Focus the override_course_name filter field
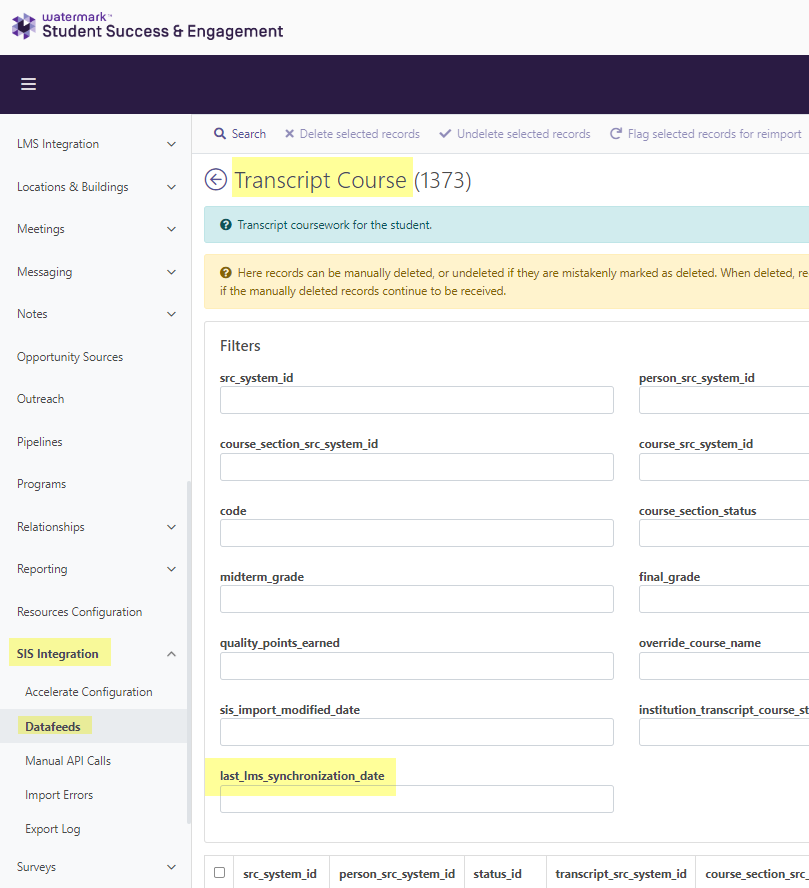This screenshot has width=809, height=888. (724, 666)
